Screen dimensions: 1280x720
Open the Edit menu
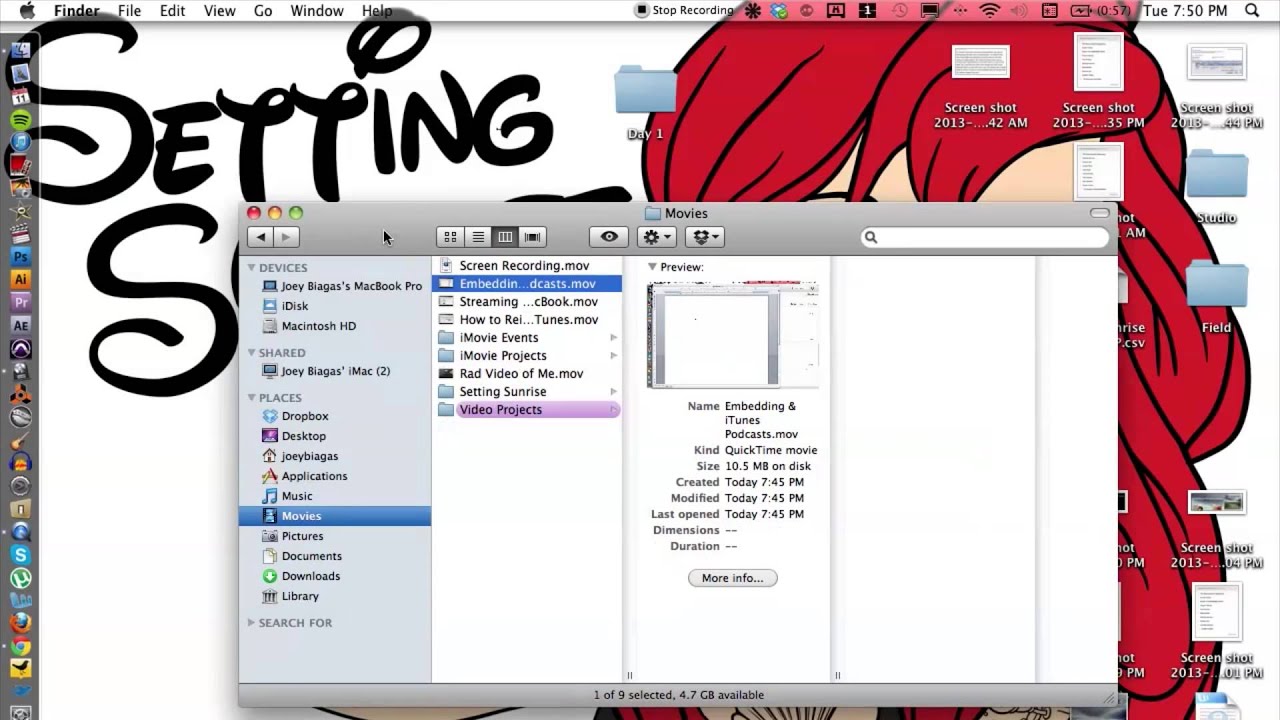pos(172,11)
